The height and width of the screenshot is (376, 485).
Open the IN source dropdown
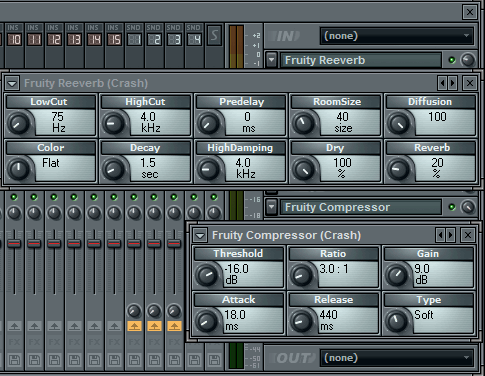point(397,36)
